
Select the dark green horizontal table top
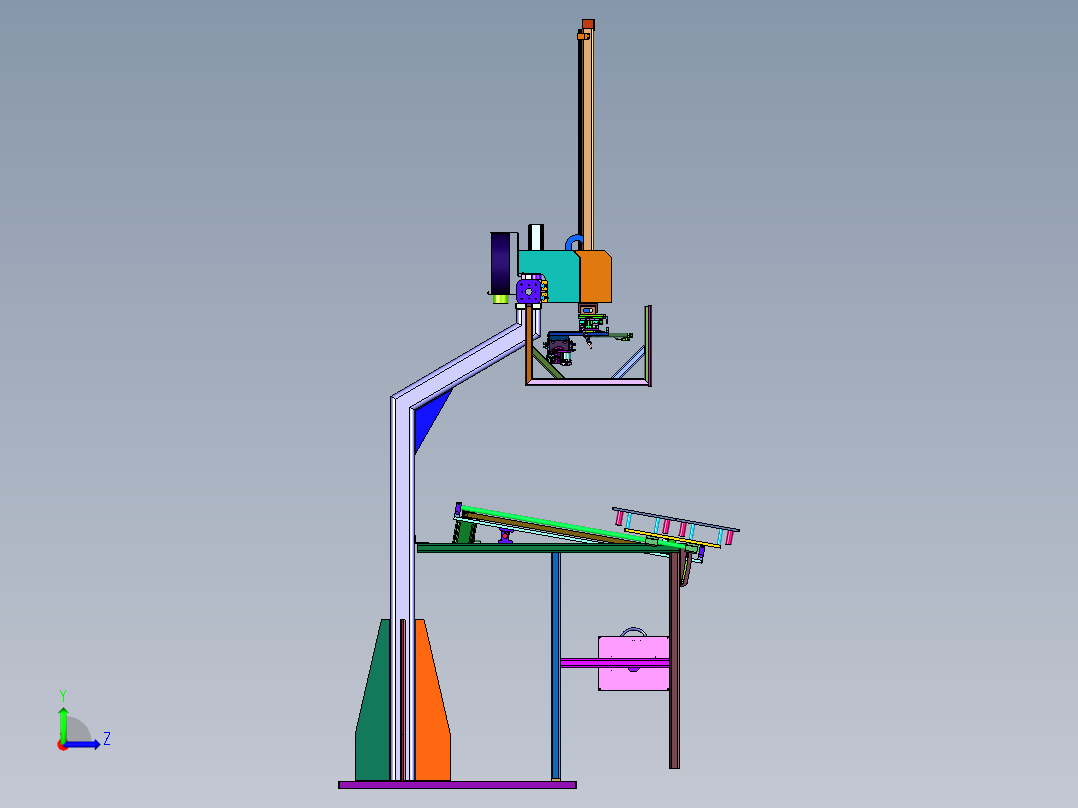point(547,548)
